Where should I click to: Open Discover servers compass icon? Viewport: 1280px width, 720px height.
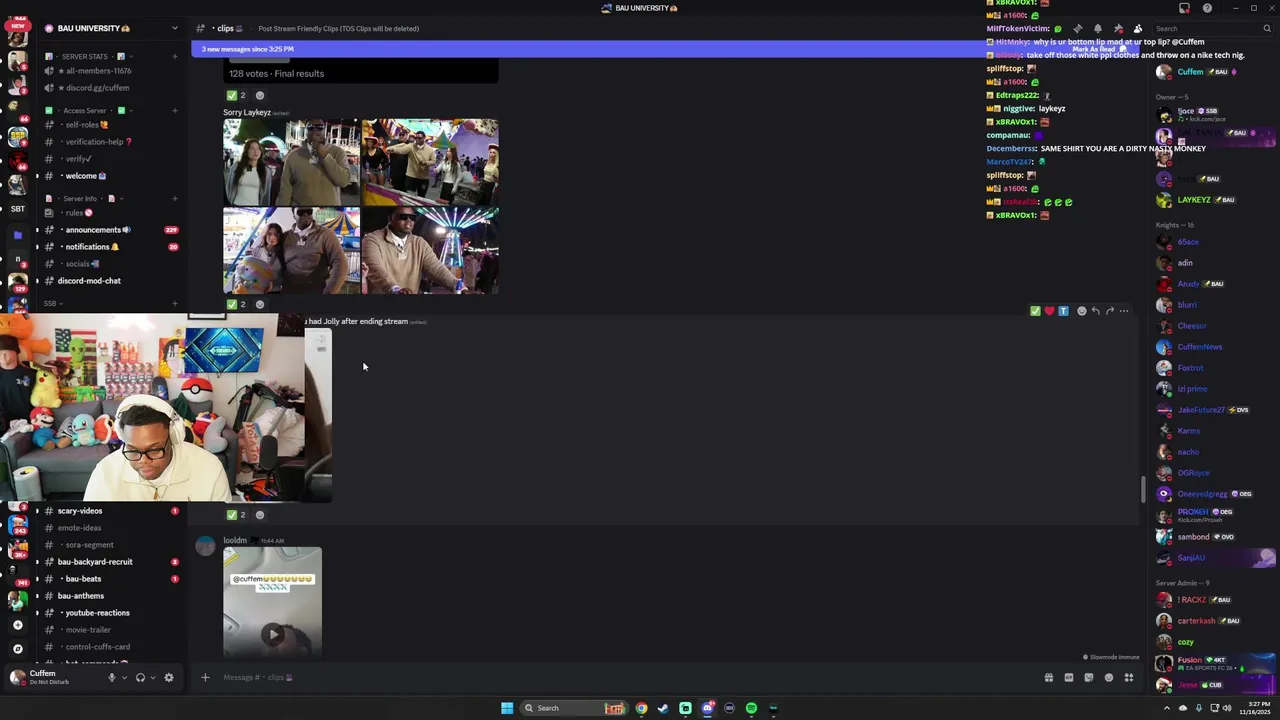pos(17,649)
